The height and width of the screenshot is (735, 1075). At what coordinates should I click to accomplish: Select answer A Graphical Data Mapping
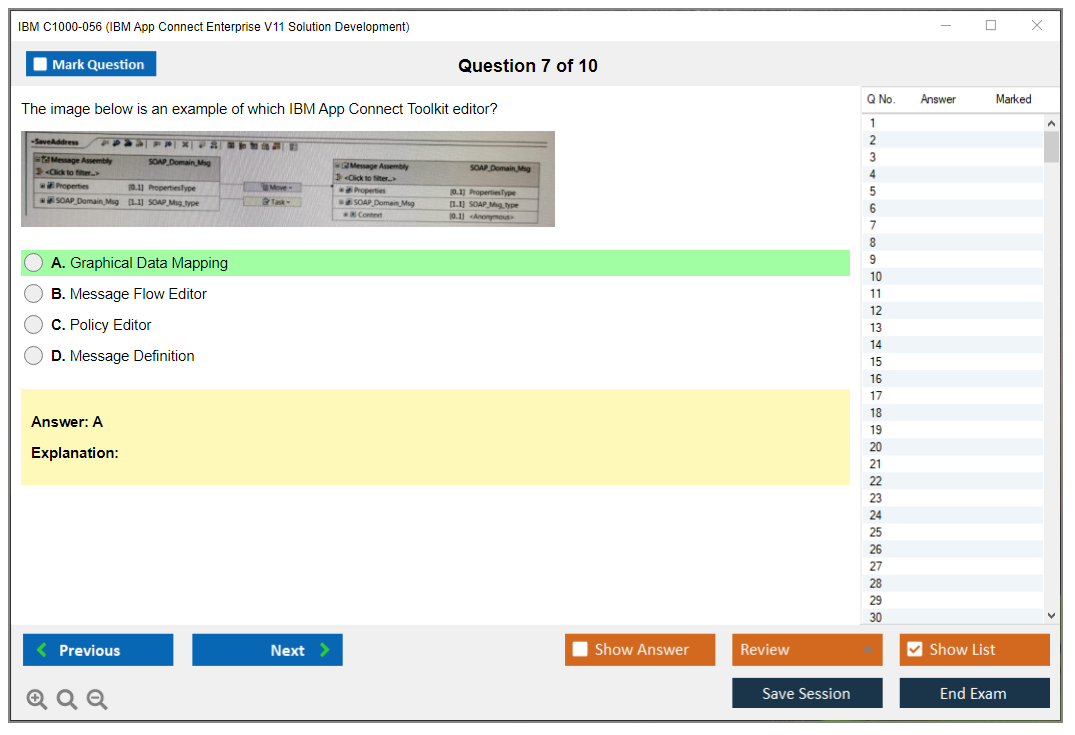[x=34, y=263]
